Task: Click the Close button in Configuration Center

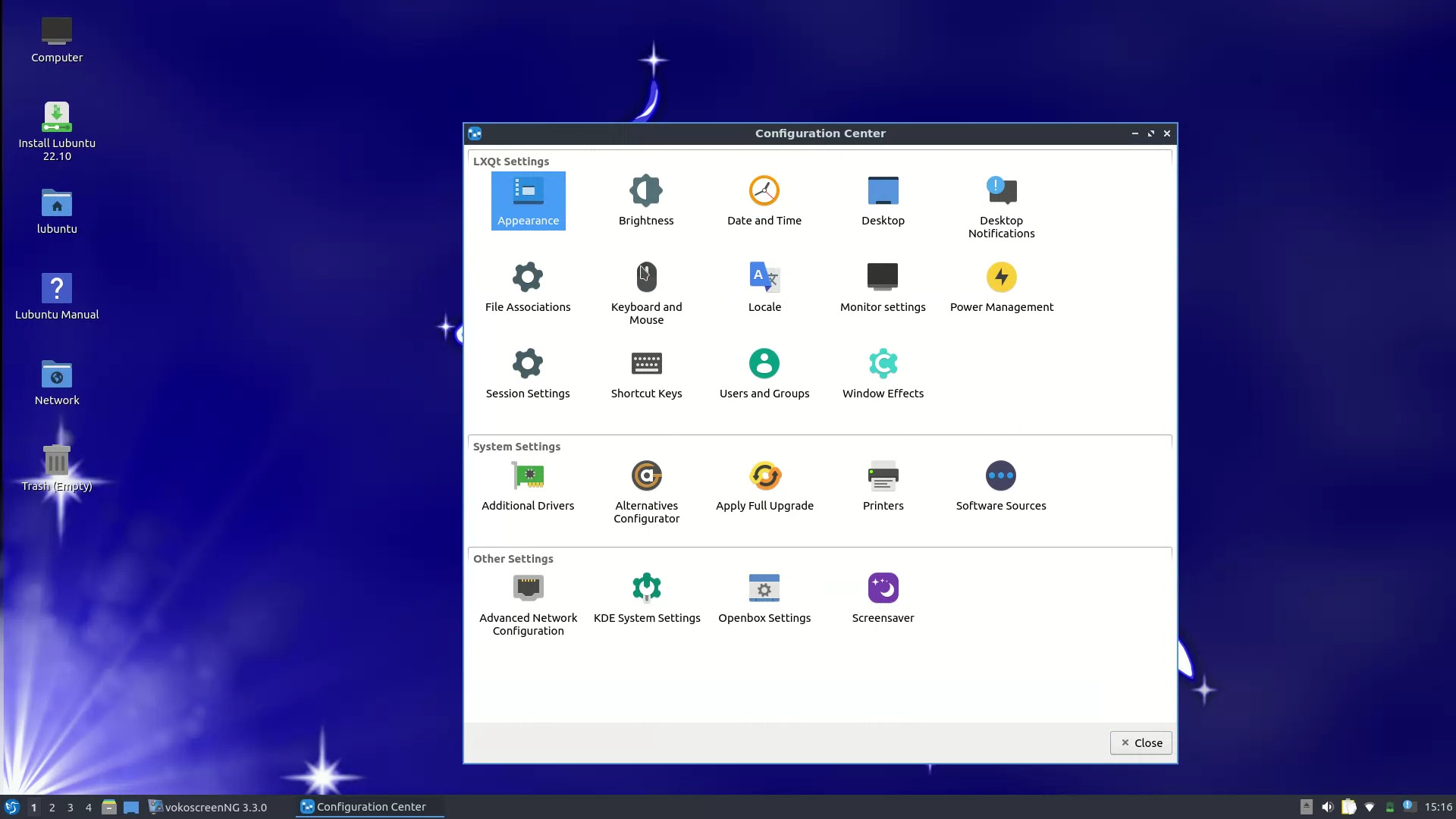Action: [x=1141, y=742]
